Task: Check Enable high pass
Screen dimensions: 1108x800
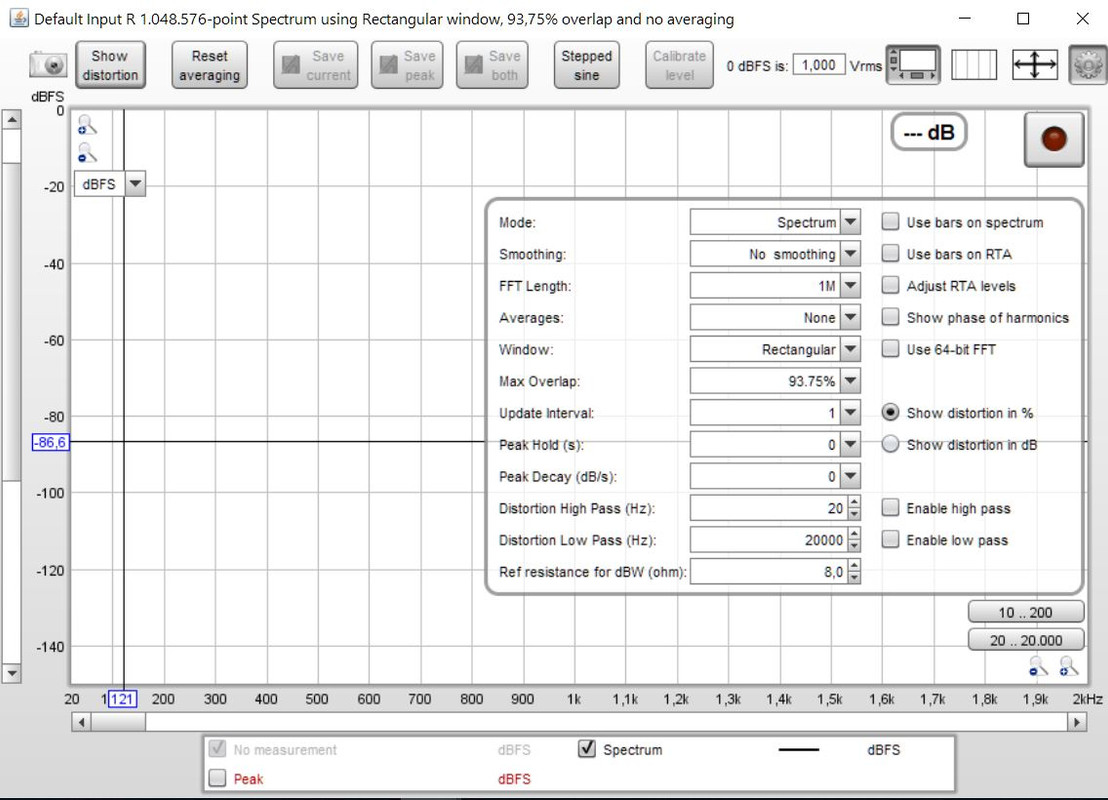Action: 890,508
